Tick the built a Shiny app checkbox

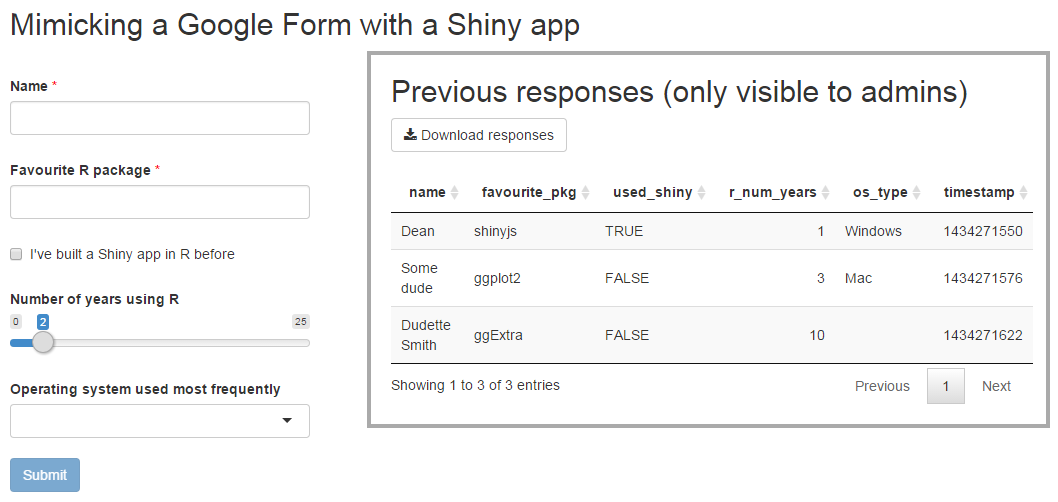[x=16, y=254]
